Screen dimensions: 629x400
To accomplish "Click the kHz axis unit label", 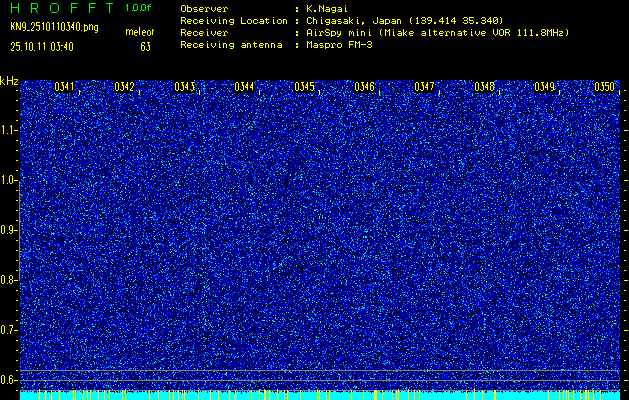I will coord(9,80).
